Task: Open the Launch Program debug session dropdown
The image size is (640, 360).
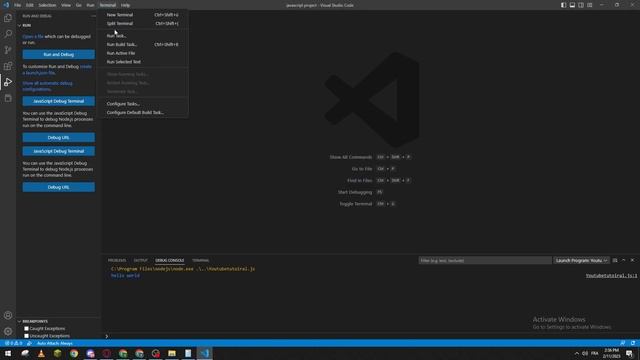Action: pos(581,260)
